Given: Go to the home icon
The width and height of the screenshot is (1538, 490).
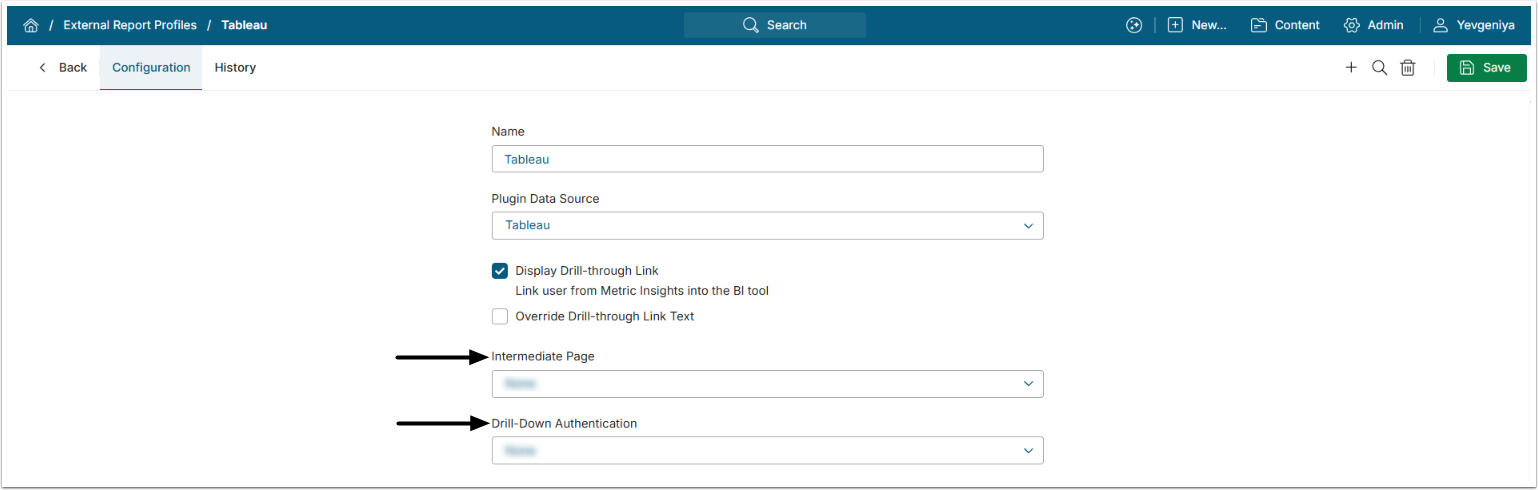Looking at the screenshot, I should point(31,25).
